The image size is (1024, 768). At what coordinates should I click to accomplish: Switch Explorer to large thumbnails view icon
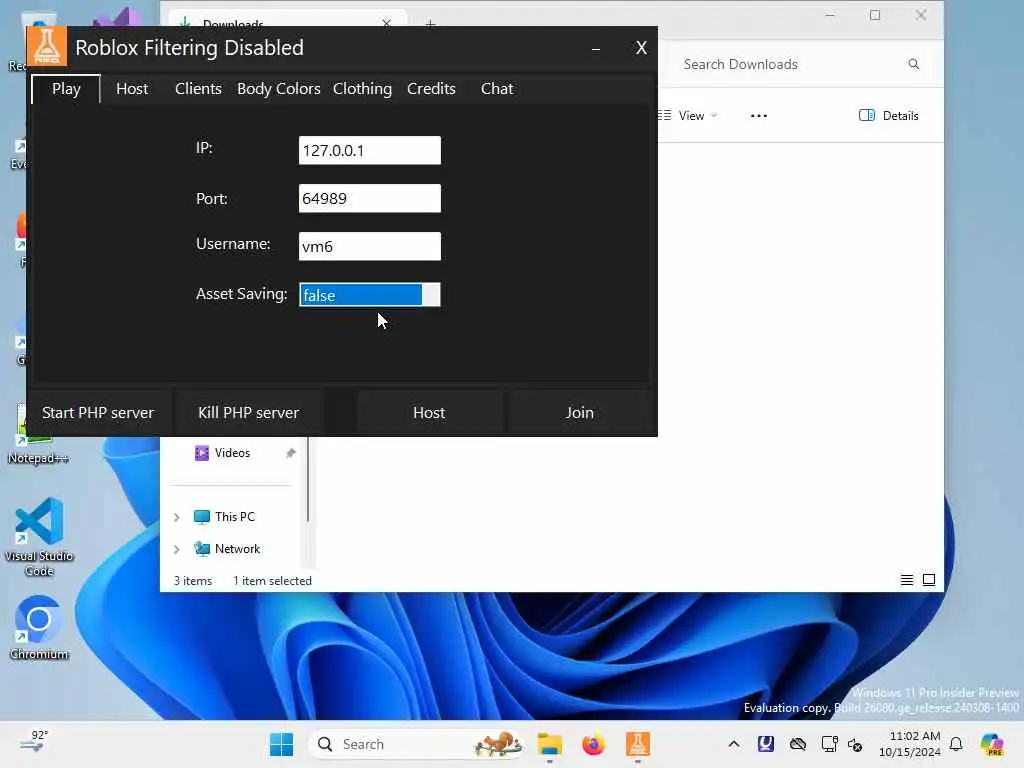929,580
